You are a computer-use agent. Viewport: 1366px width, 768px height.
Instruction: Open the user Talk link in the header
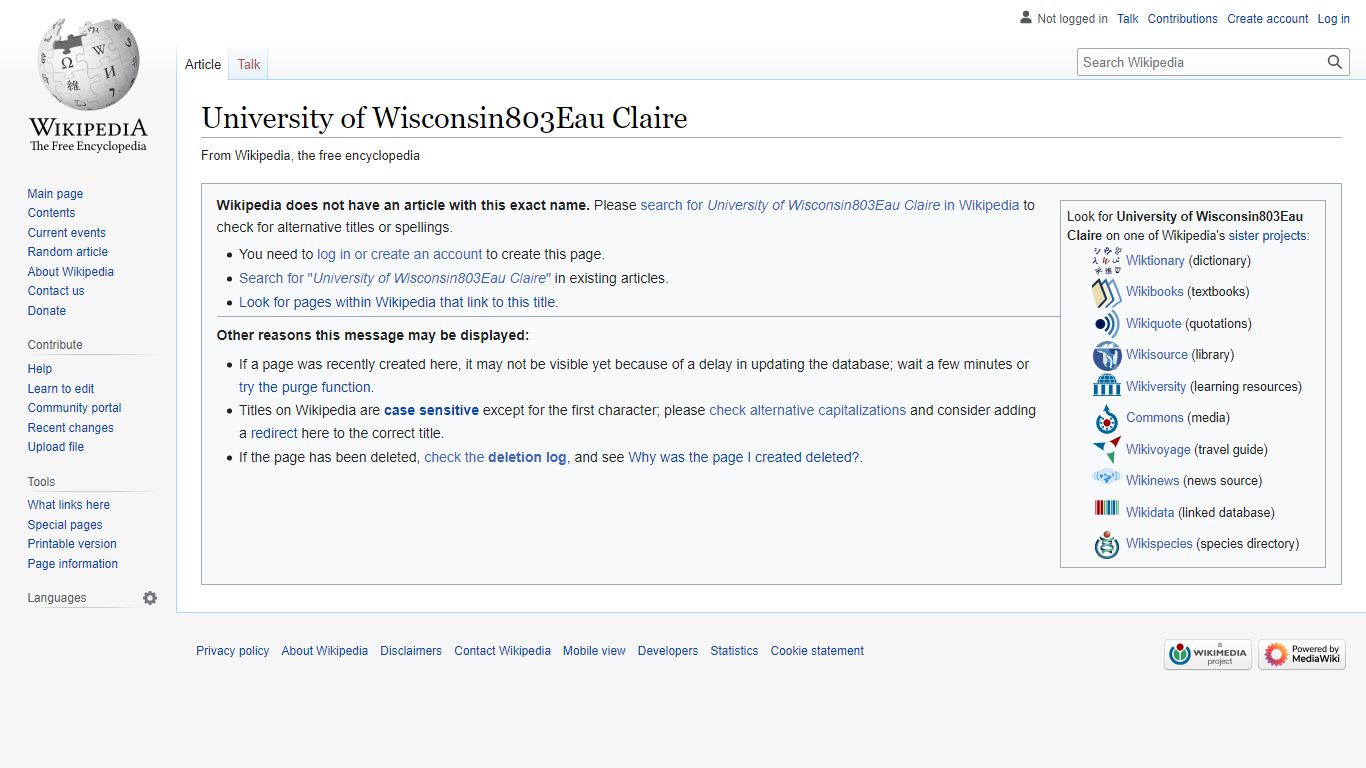click(x=1128, y=19)
